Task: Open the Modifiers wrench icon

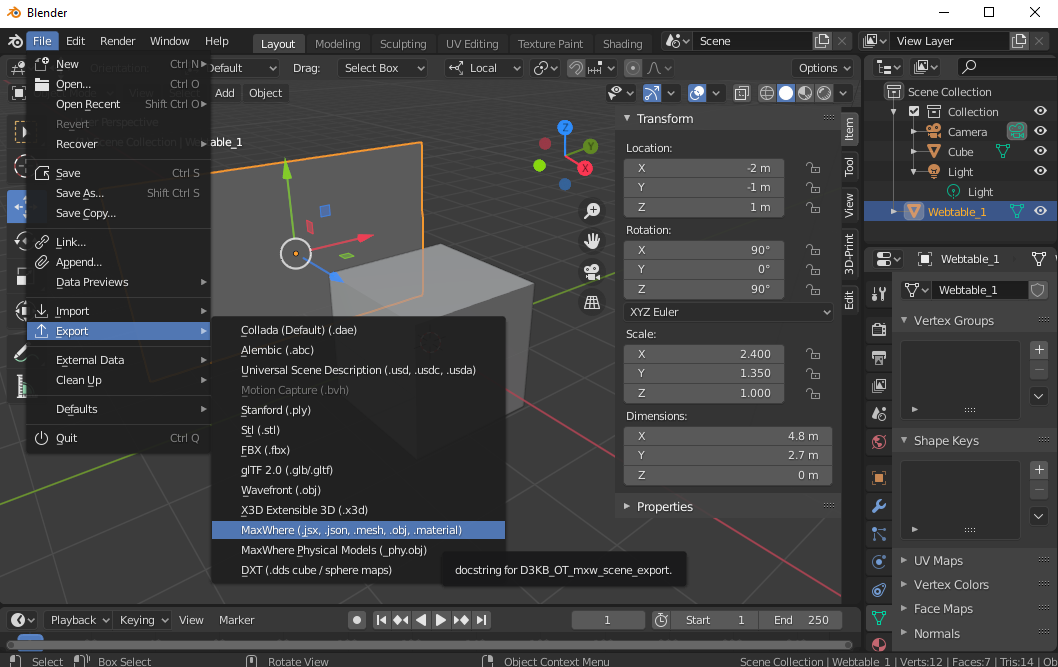Action: coord(879,506)
